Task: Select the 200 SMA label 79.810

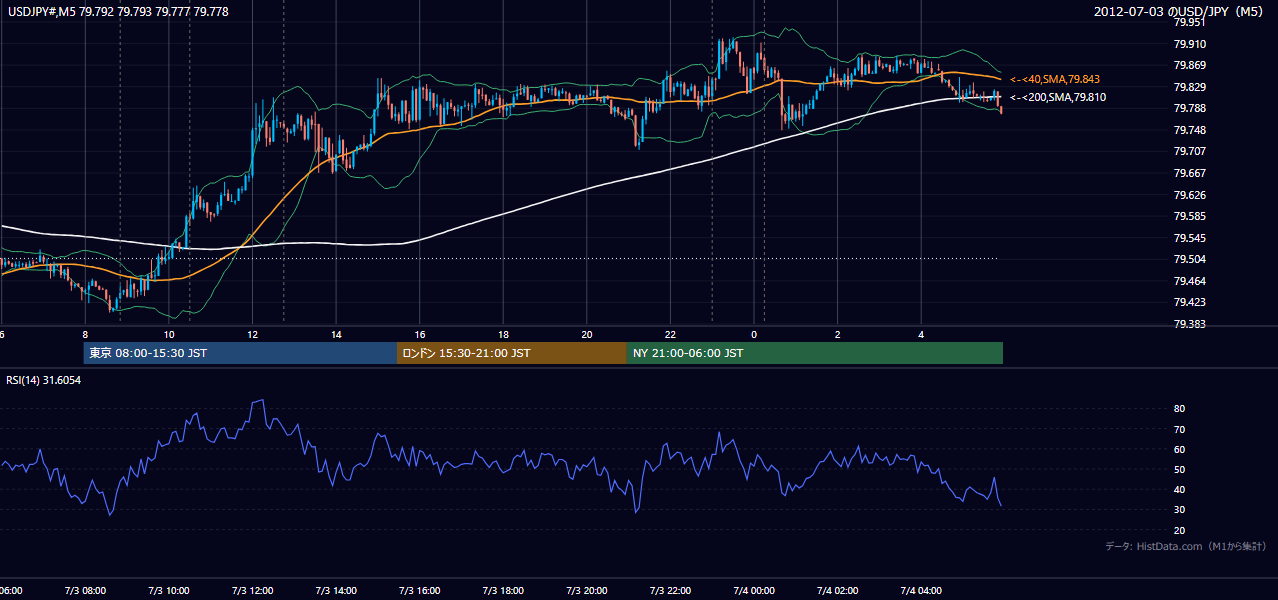Action: click(x=1058, y=98)
